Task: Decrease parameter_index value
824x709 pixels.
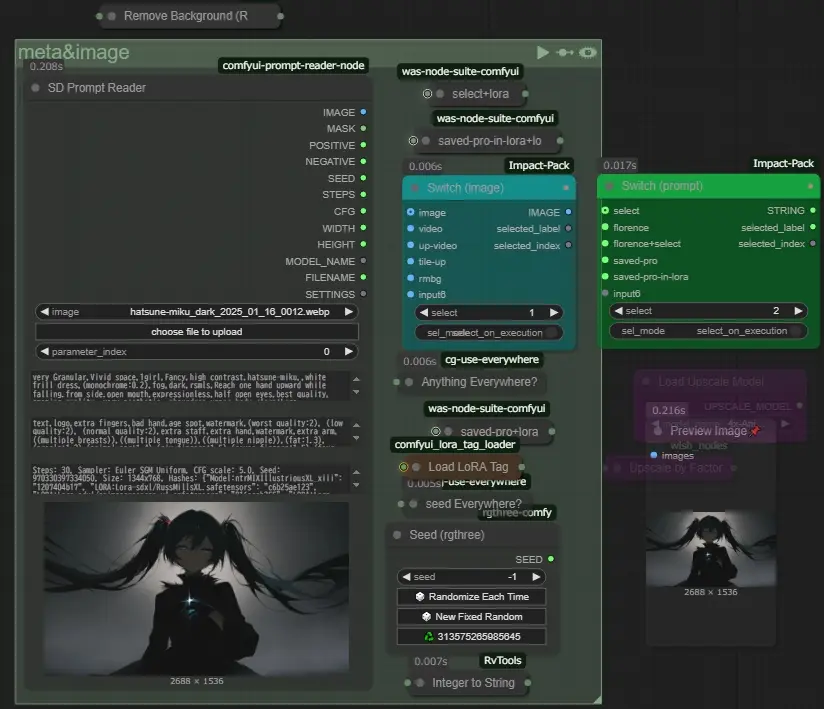Action: click(x=45, y=352)
